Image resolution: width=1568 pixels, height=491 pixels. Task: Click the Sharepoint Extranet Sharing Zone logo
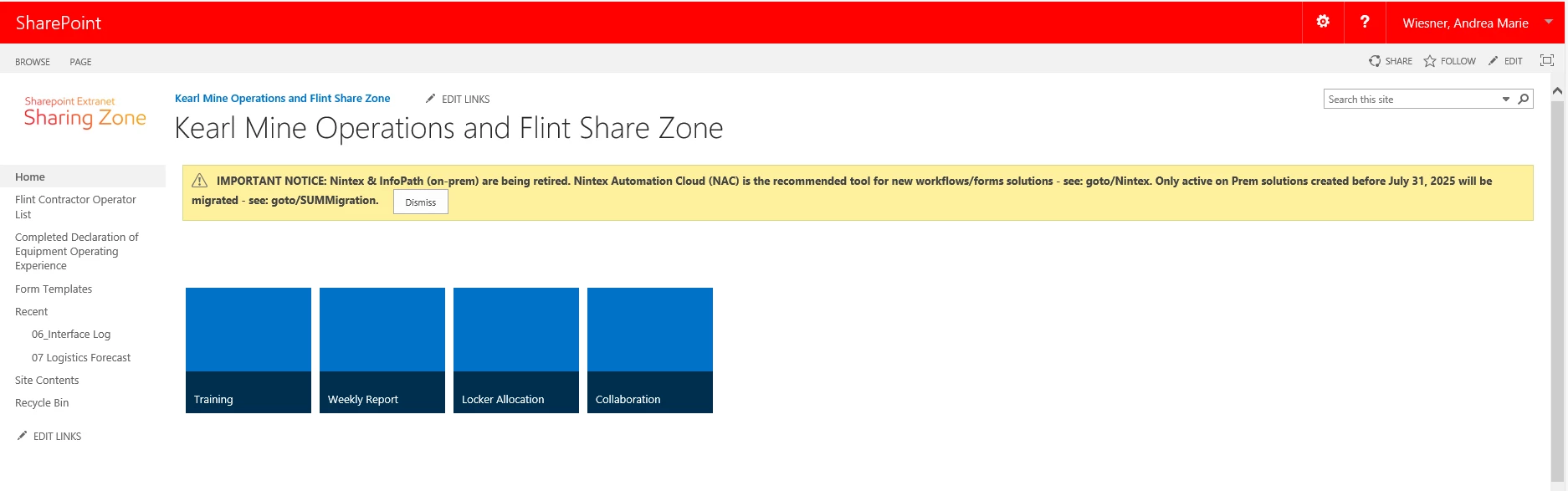[85, 113]
